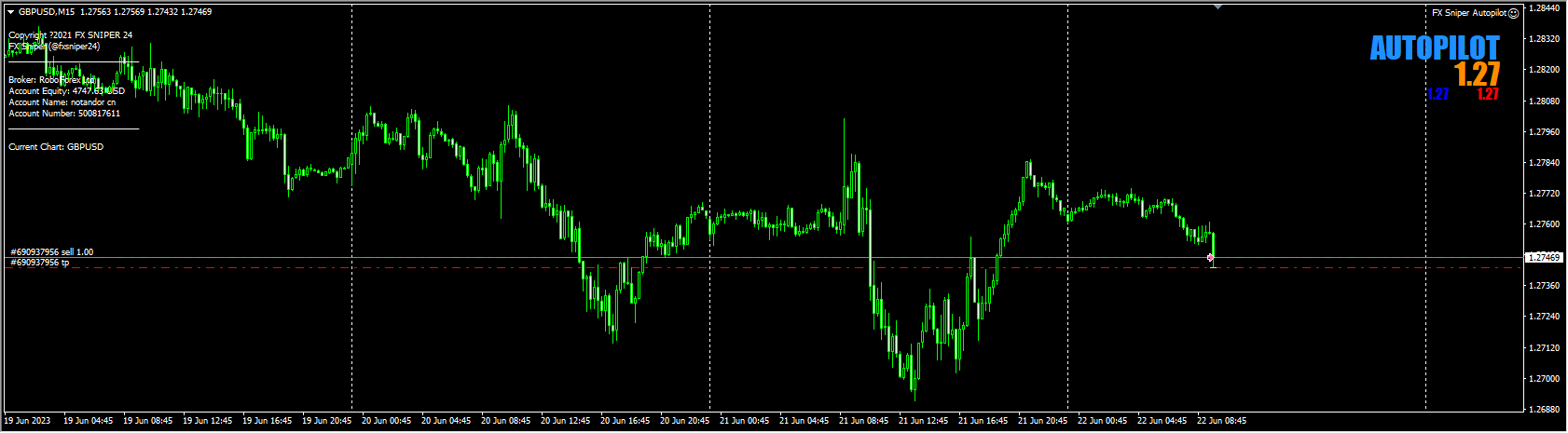
Task: Click time axis label '21 Jun 12:45'
Action: point(924,421)
